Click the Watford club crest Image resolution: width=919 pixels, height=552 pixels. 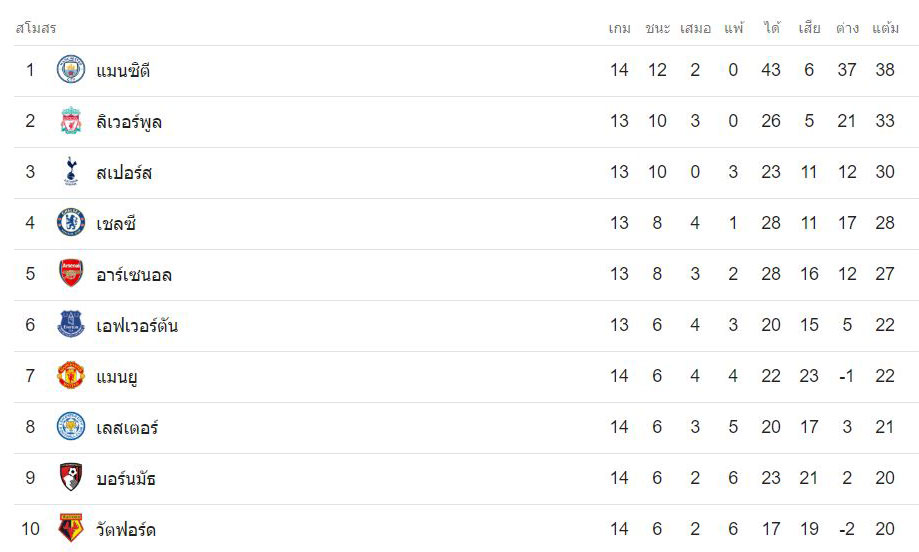coord(71,528)
